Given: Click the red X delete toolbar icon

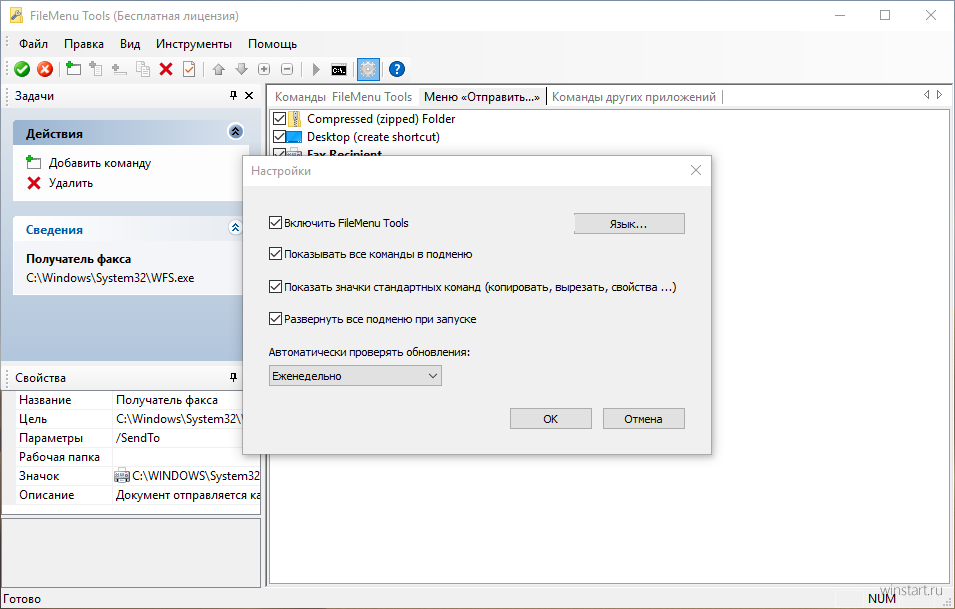Looking at the screenshot, I should [166, 69].
